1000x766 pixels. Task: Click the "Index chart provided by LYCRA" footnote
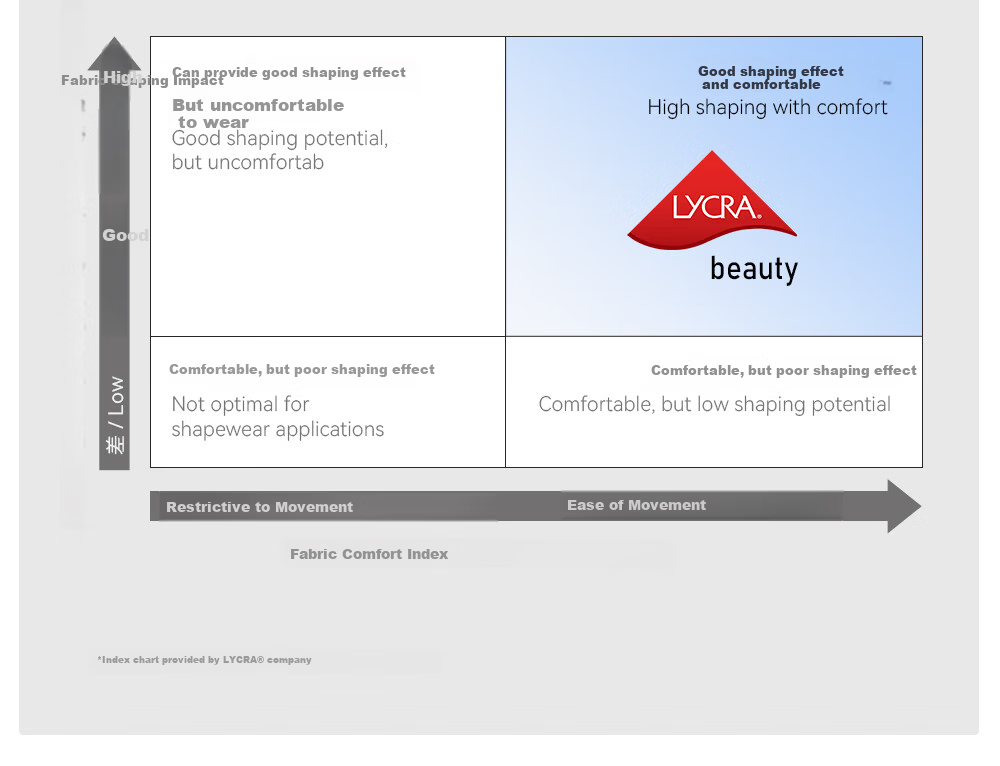click(x=205, y=659)
